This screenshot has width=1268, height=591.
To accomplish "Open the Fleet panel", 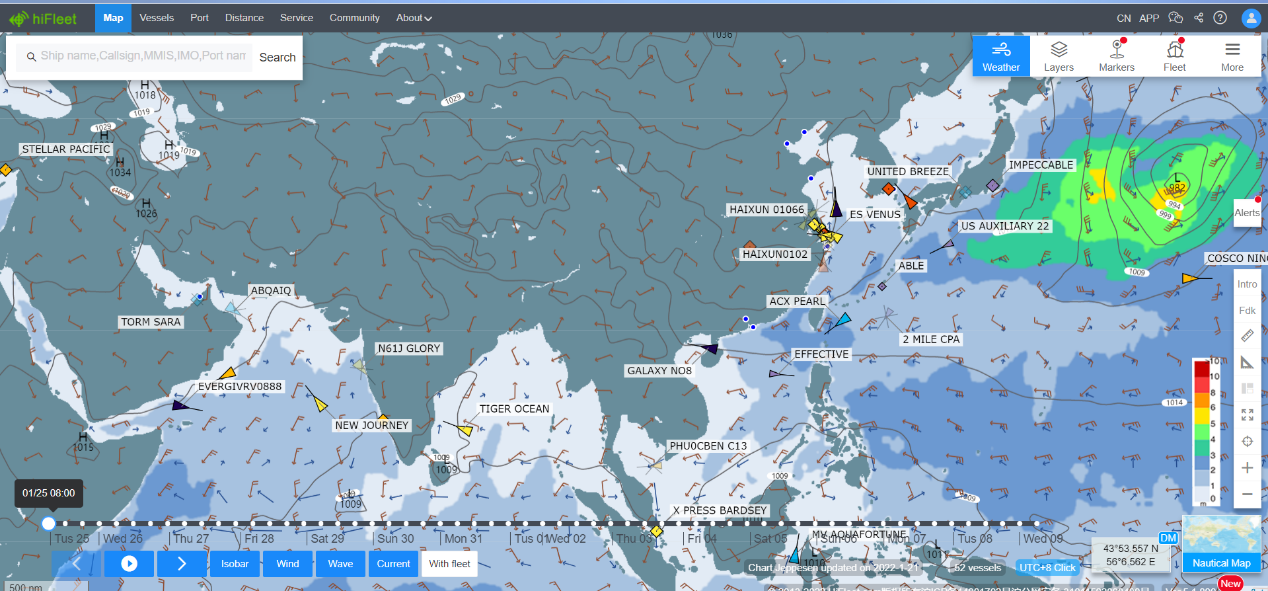I will 1175,56.
